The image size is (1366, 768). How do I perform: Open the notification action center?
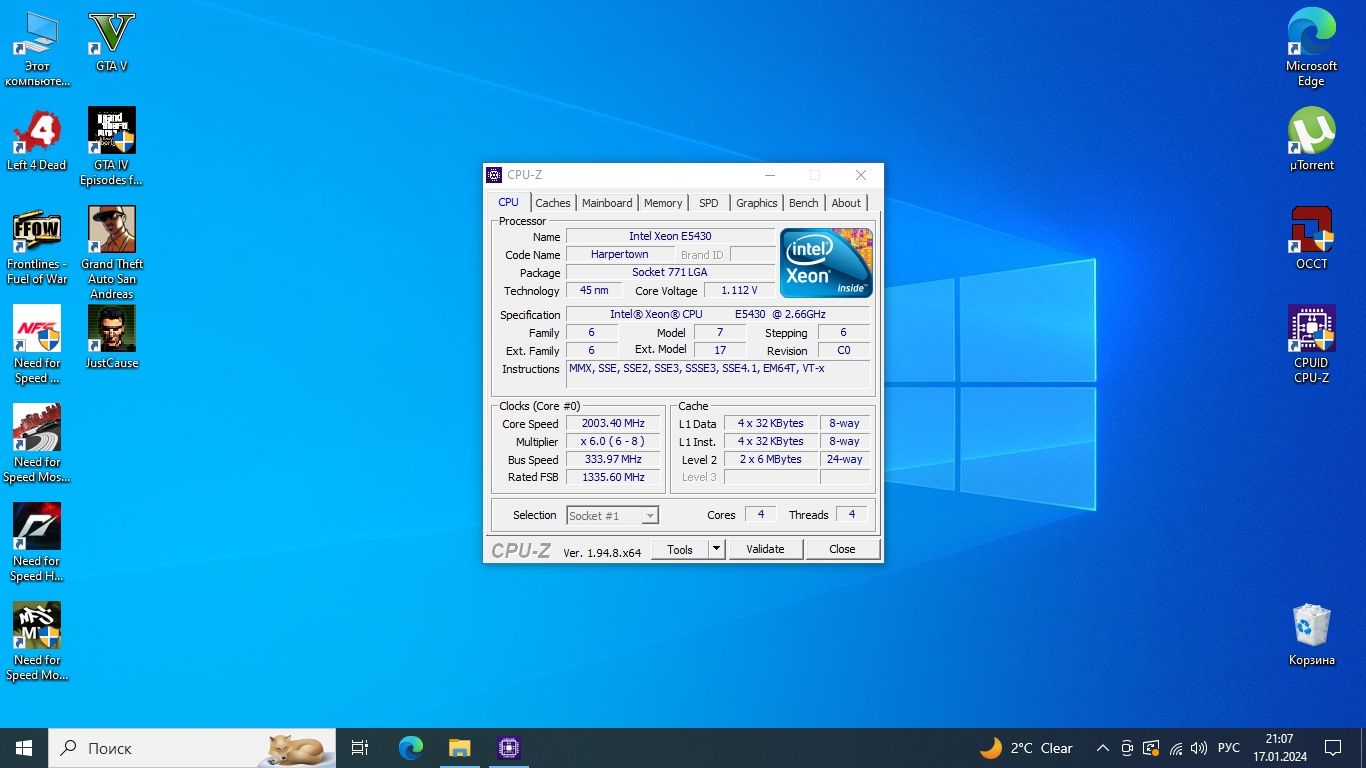(1333, 747)
